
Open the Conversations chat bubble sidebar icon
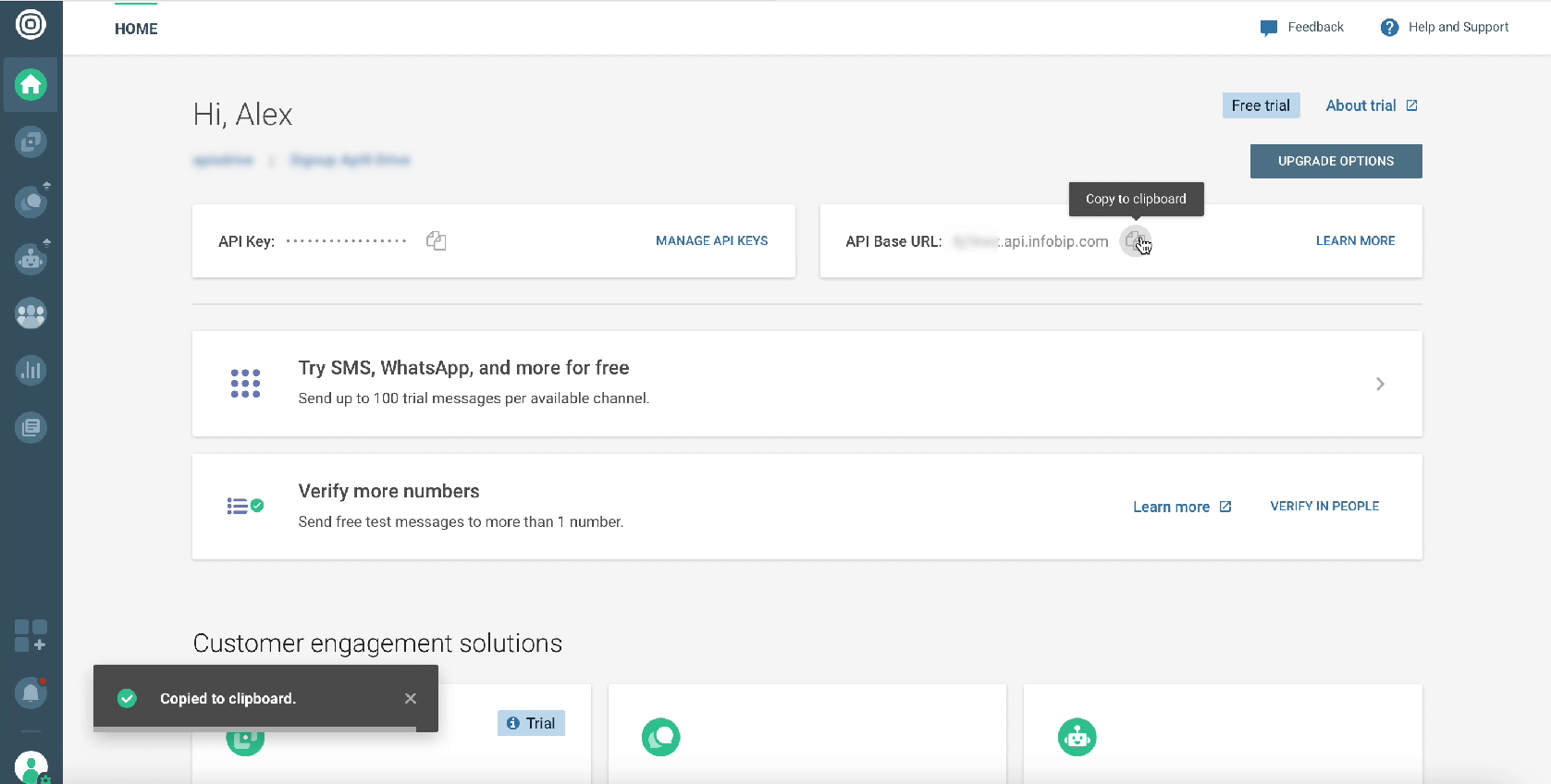31,201
